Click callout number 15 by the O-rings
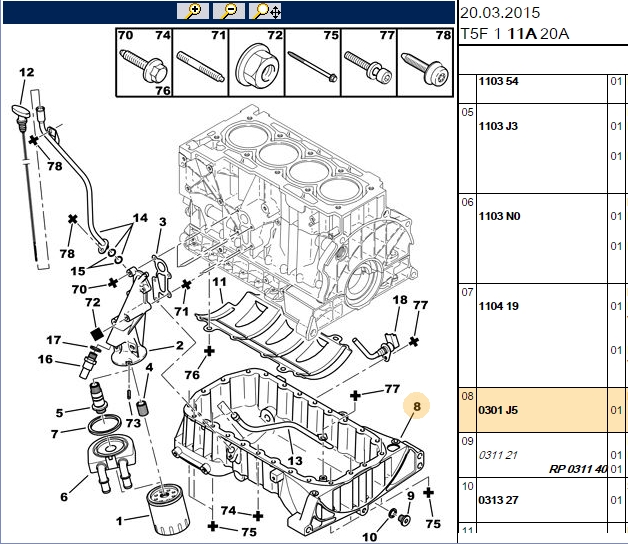The image size is (628, 544). [x=78, y=271]
